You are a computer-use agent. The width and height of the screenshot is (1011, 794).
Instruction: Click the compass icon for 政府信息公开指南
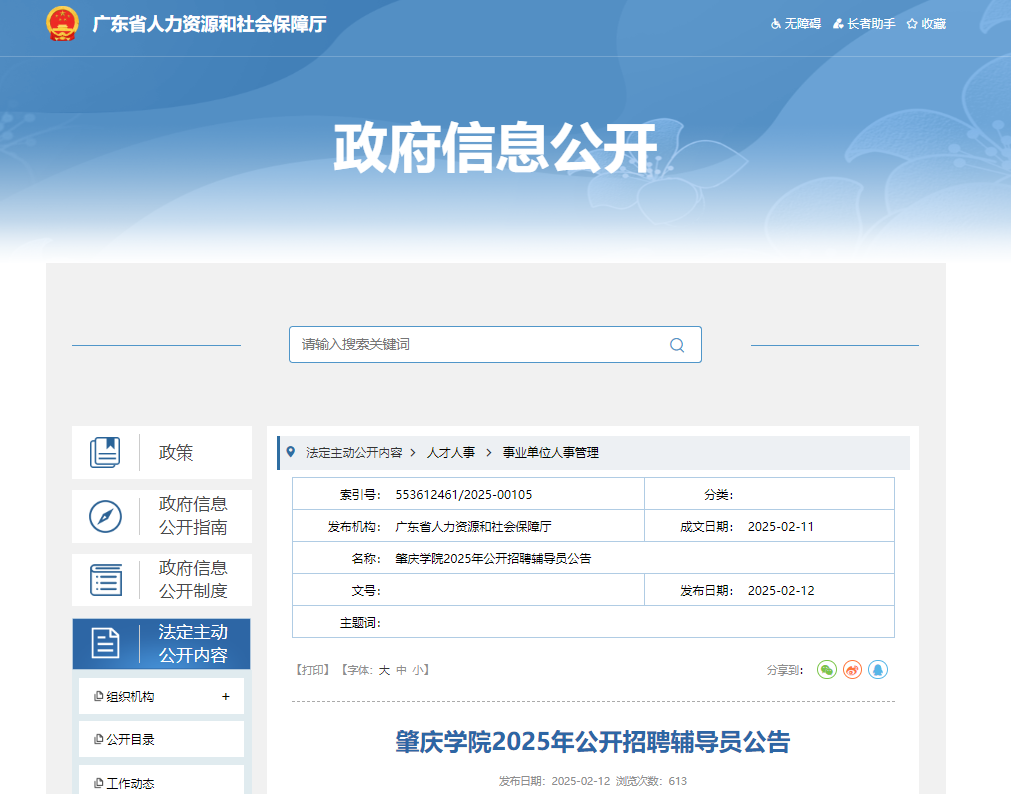tap(105, 516)
